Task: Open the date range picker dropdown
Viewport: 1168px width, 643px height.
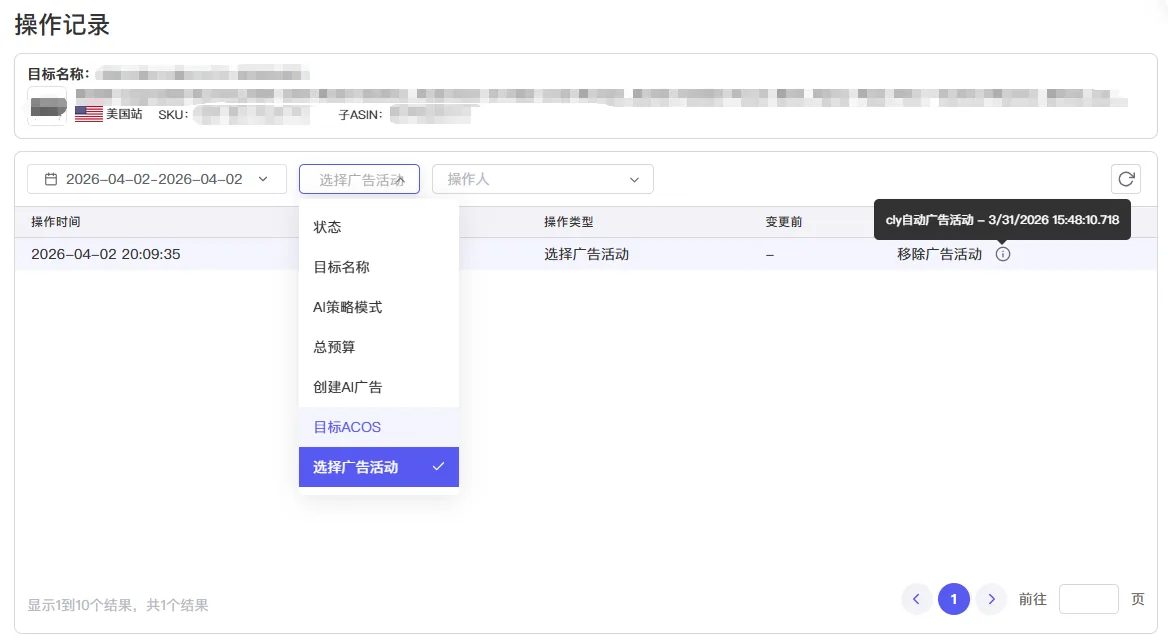Action: tap(157, 179)
